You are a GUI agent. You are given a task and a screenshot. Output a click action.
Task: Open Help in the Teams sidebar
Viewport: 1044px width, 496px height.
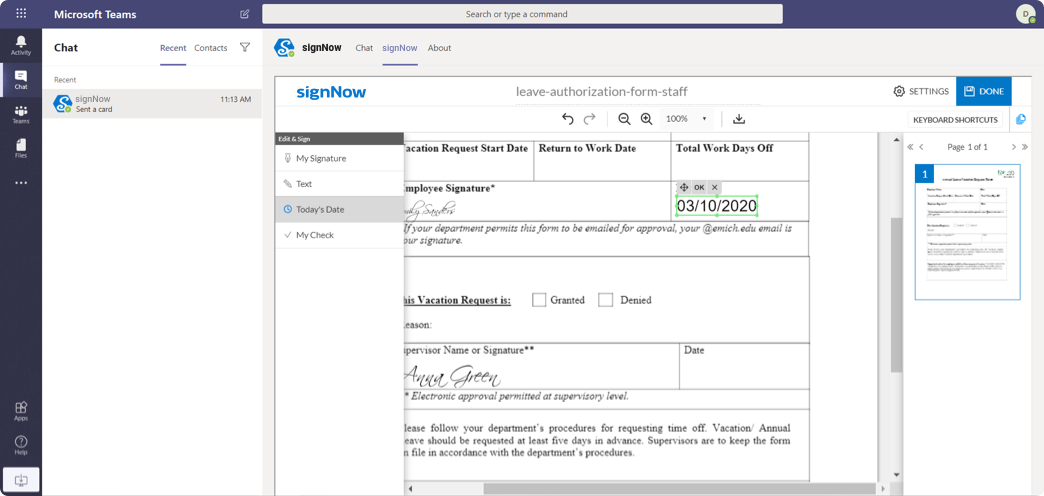[21, 445]
